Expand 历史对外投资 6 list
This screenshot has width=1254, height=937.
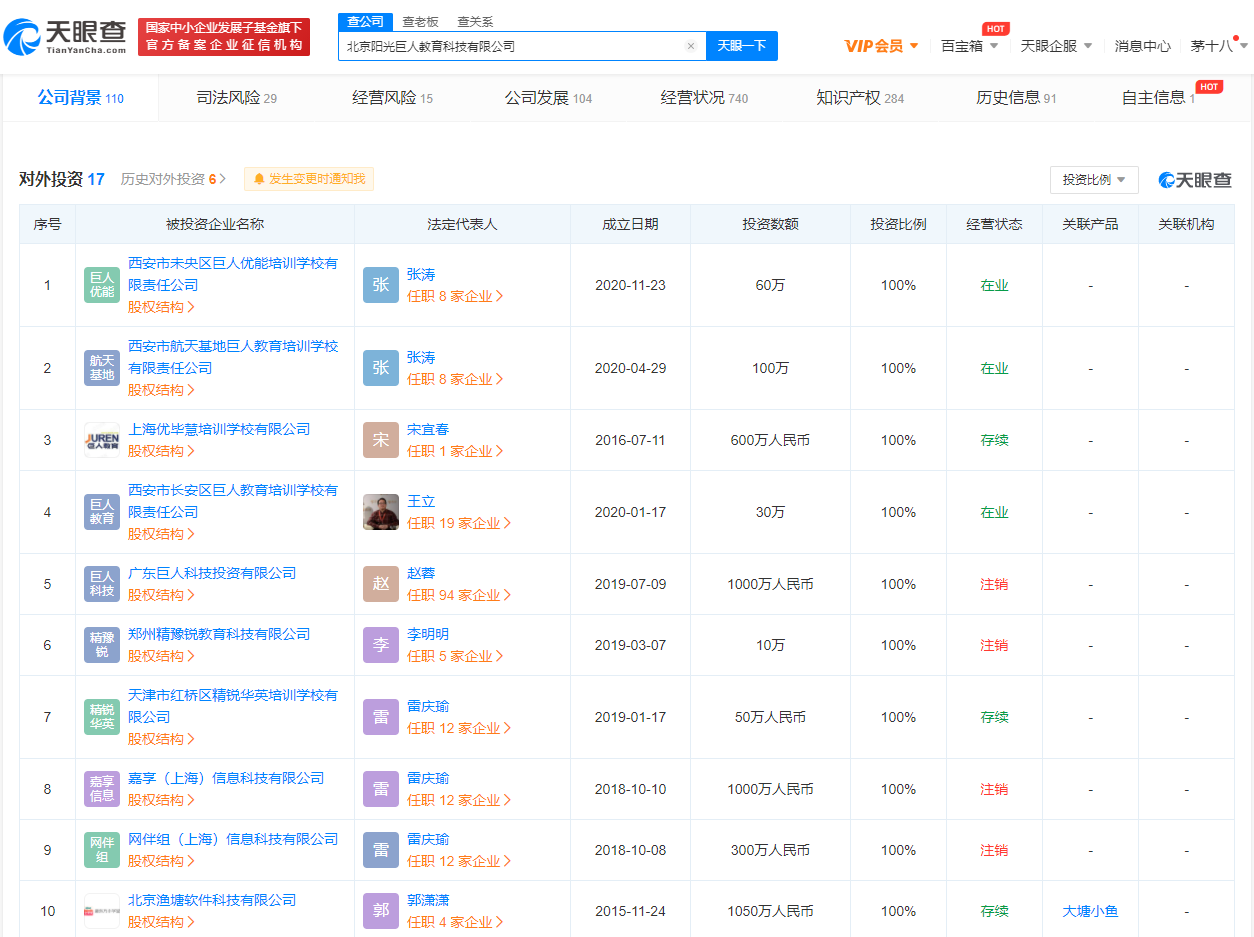[173, 179]
